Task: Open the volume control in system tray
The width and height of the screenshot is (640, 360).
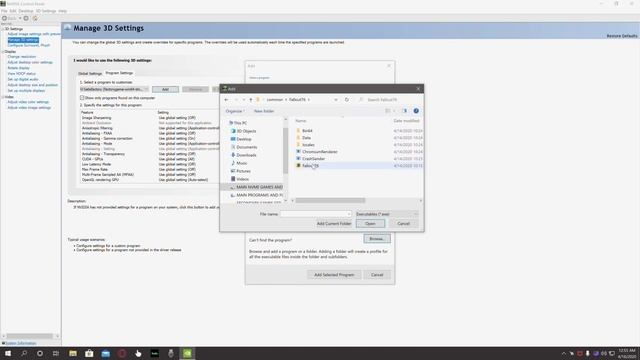Action: (x=604, y=353)
